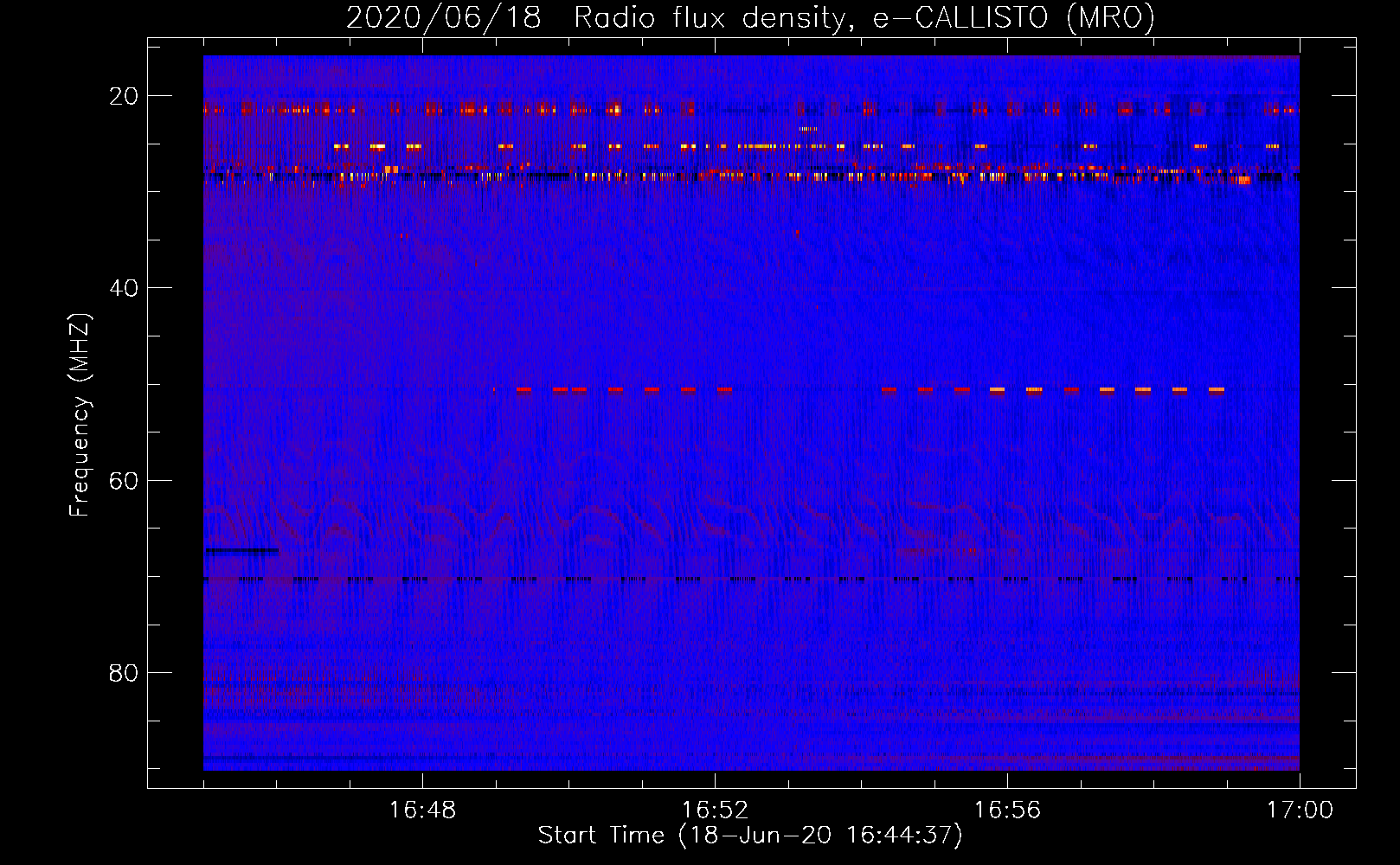
Task: Click the '16:56' time tick label
Action: 1007,811
